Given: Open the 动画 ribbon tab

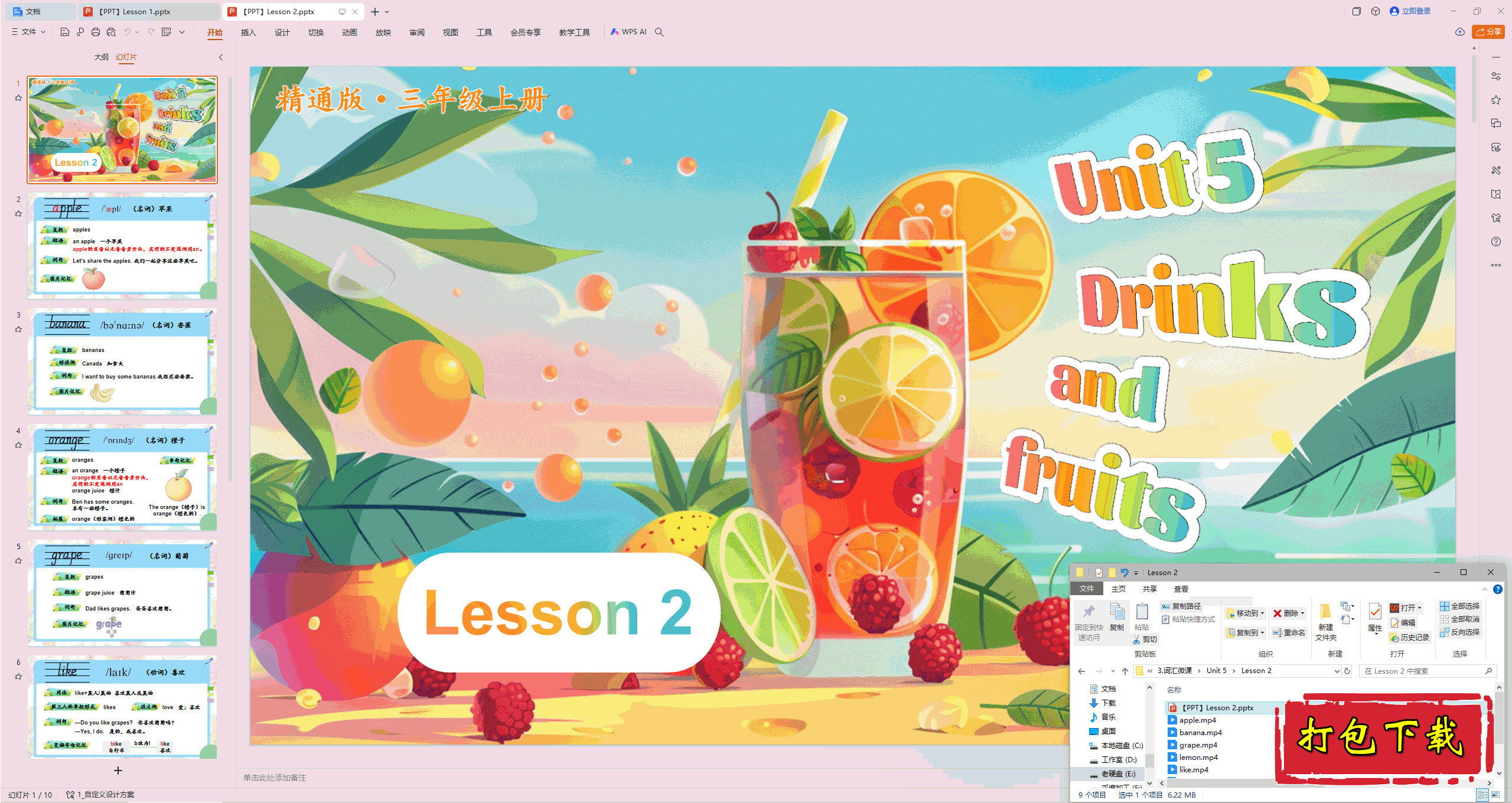Looking at the screenshot, I should tap(349, 32).
